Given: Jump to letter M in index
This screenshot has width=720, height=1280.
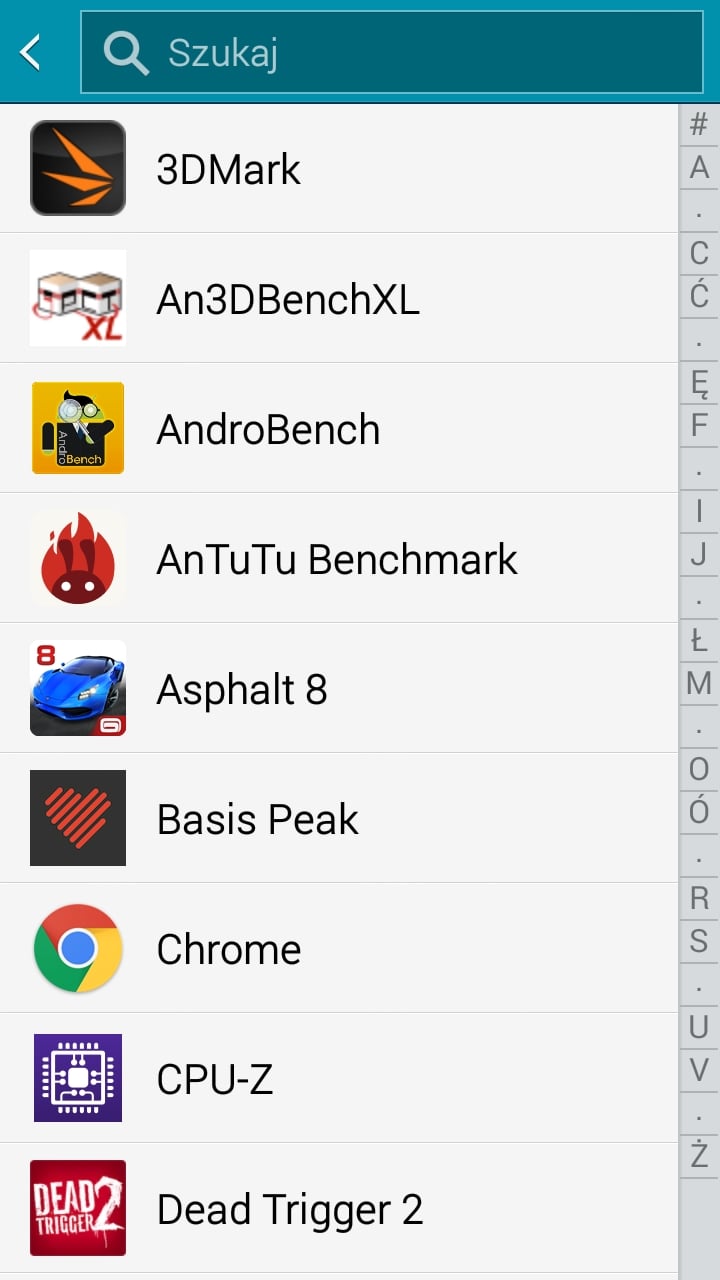Looking at the screenshot, I should [699, 684].
